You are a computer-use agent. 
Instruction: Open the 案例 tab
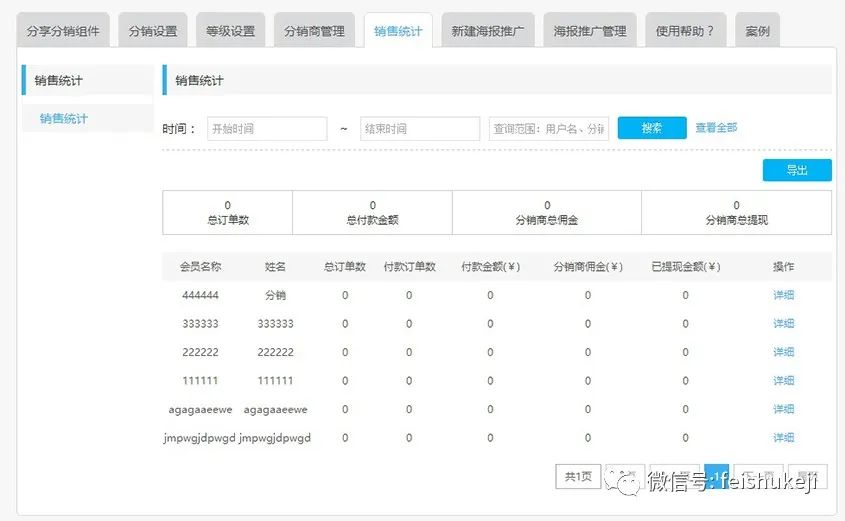point(757,31)
